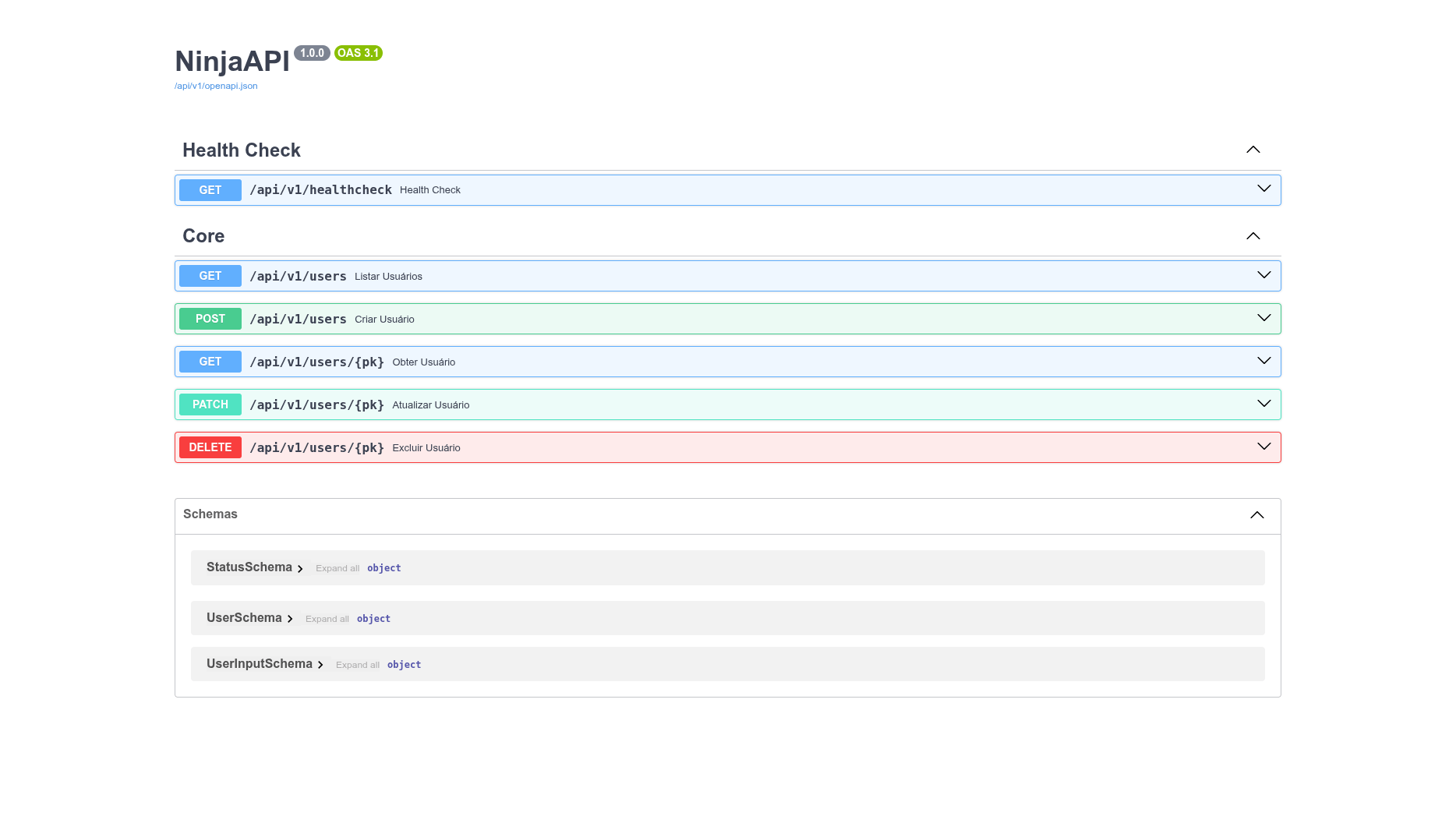
Task: Click the /api/v1/healthcheck path text
Action: click(x=320, y=190)
